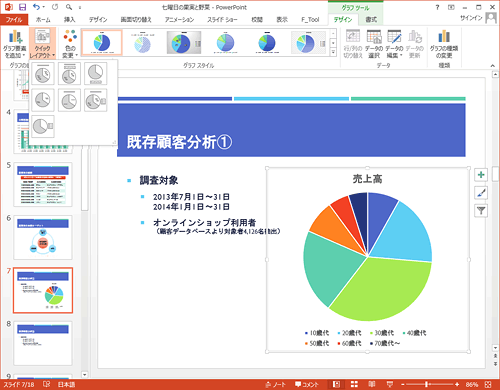This screenshot has height=390, width=500.
Task: Open the Chart Styles paintbrush button
Action: pos(481,193)
